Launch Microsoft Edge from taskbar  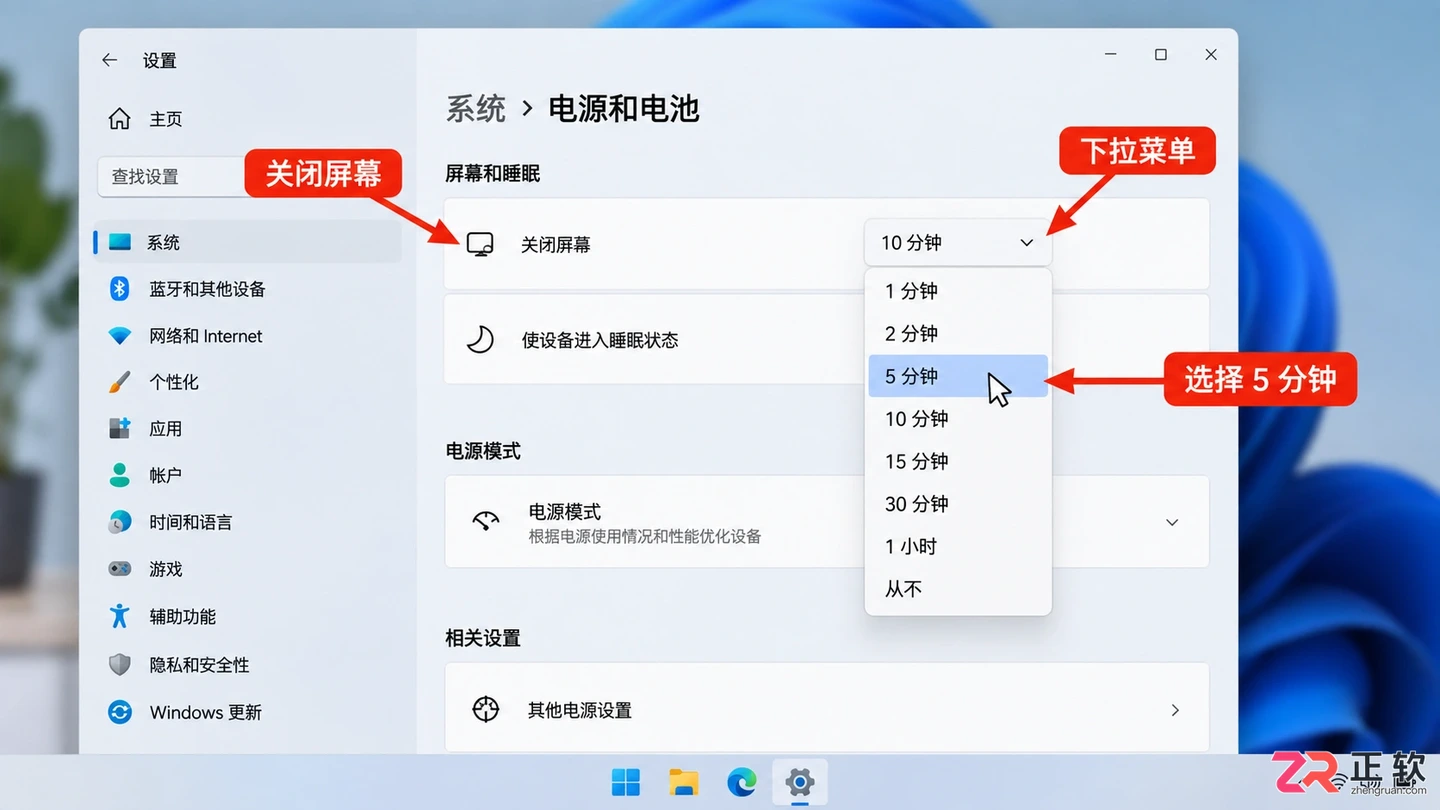point(742,782)
